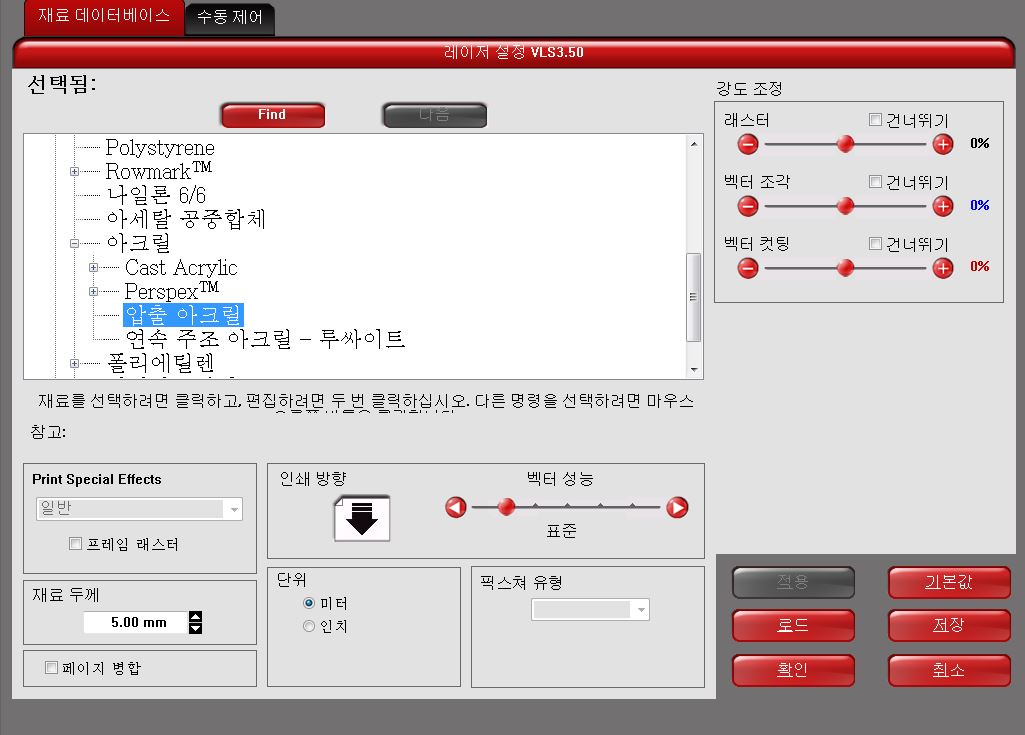Select 나일론 6/6 in material tree
The height and width of the screenshot is (735, 1025).
pyautogui.click(x=156, y=195)
